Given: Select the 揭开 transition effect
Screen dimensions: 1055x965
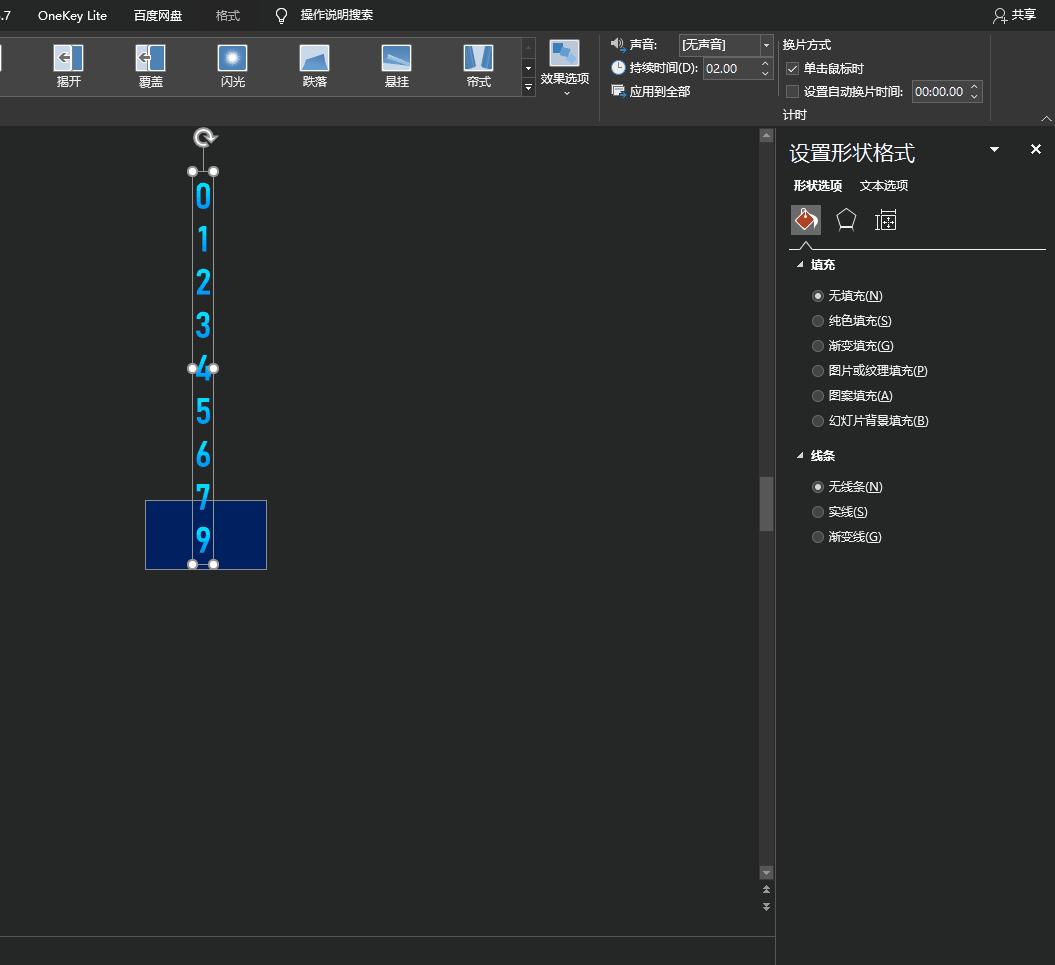Looking at the screenshot, I should [68, 66].
